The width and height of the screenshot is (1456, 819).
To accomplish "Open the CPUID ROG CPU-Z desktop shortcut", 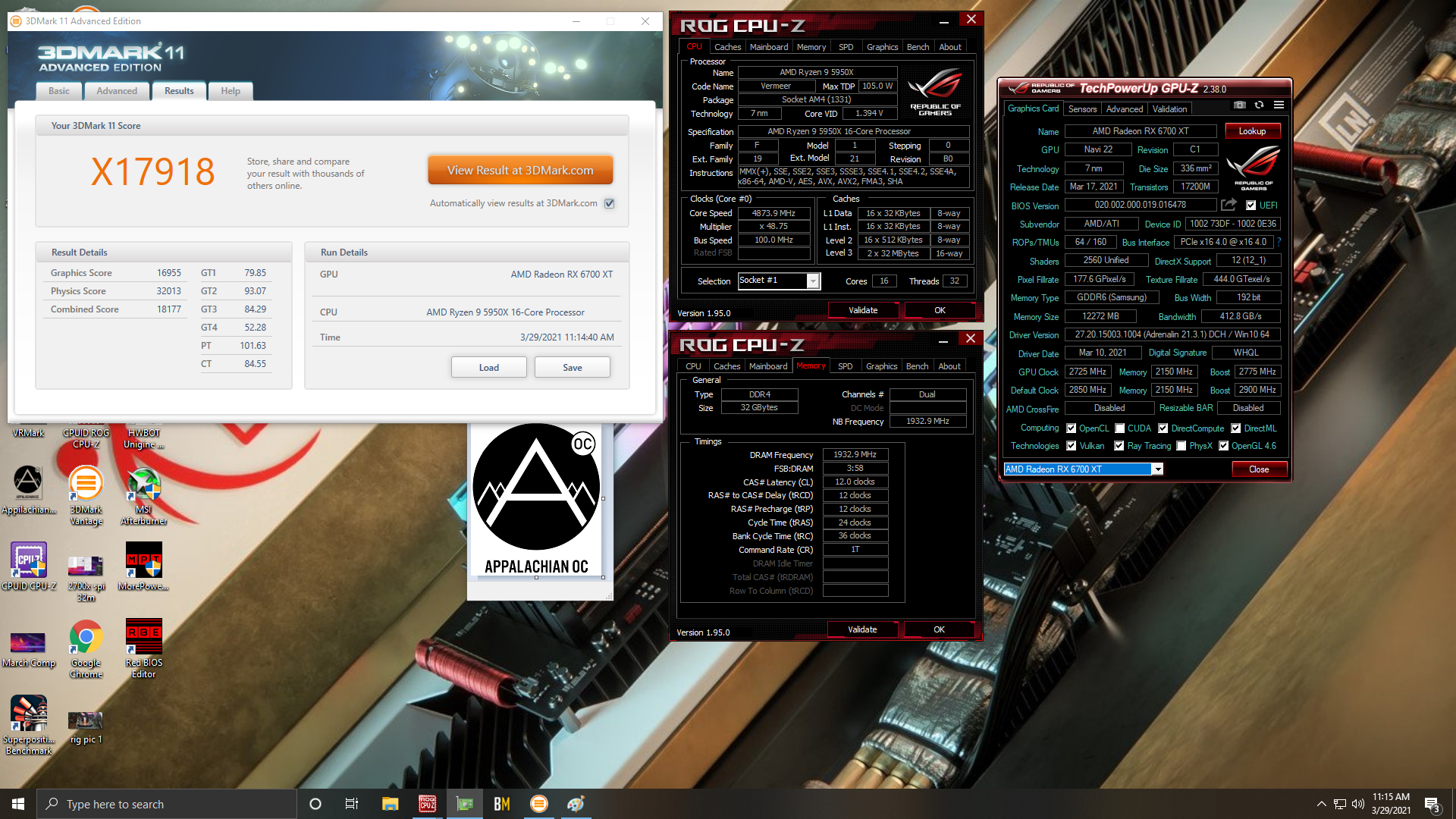I will click(x=86, y=435).
